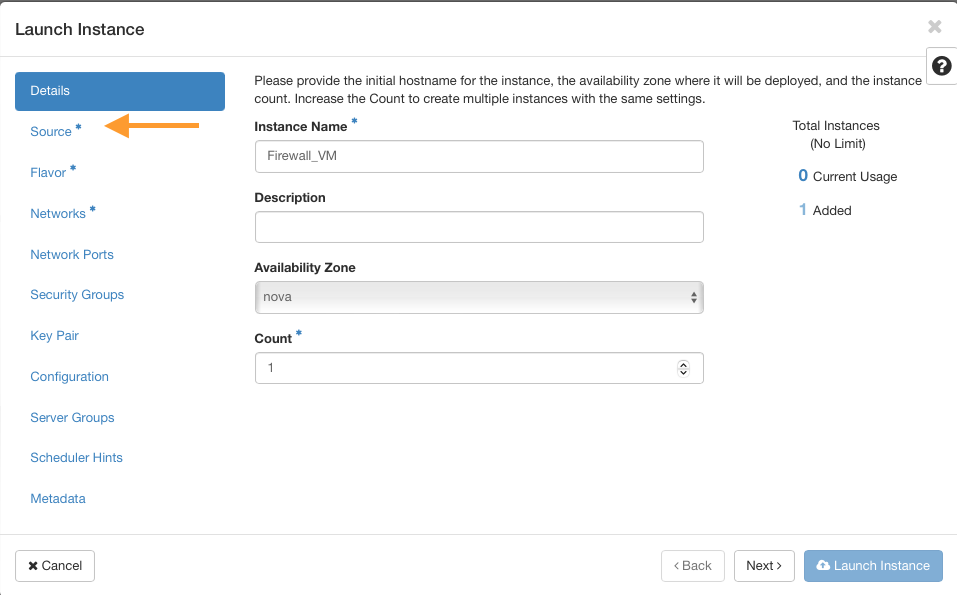Viewport: 957px width, 595px height.
Task: Open the Flavor section
Action: coord(48,173)
